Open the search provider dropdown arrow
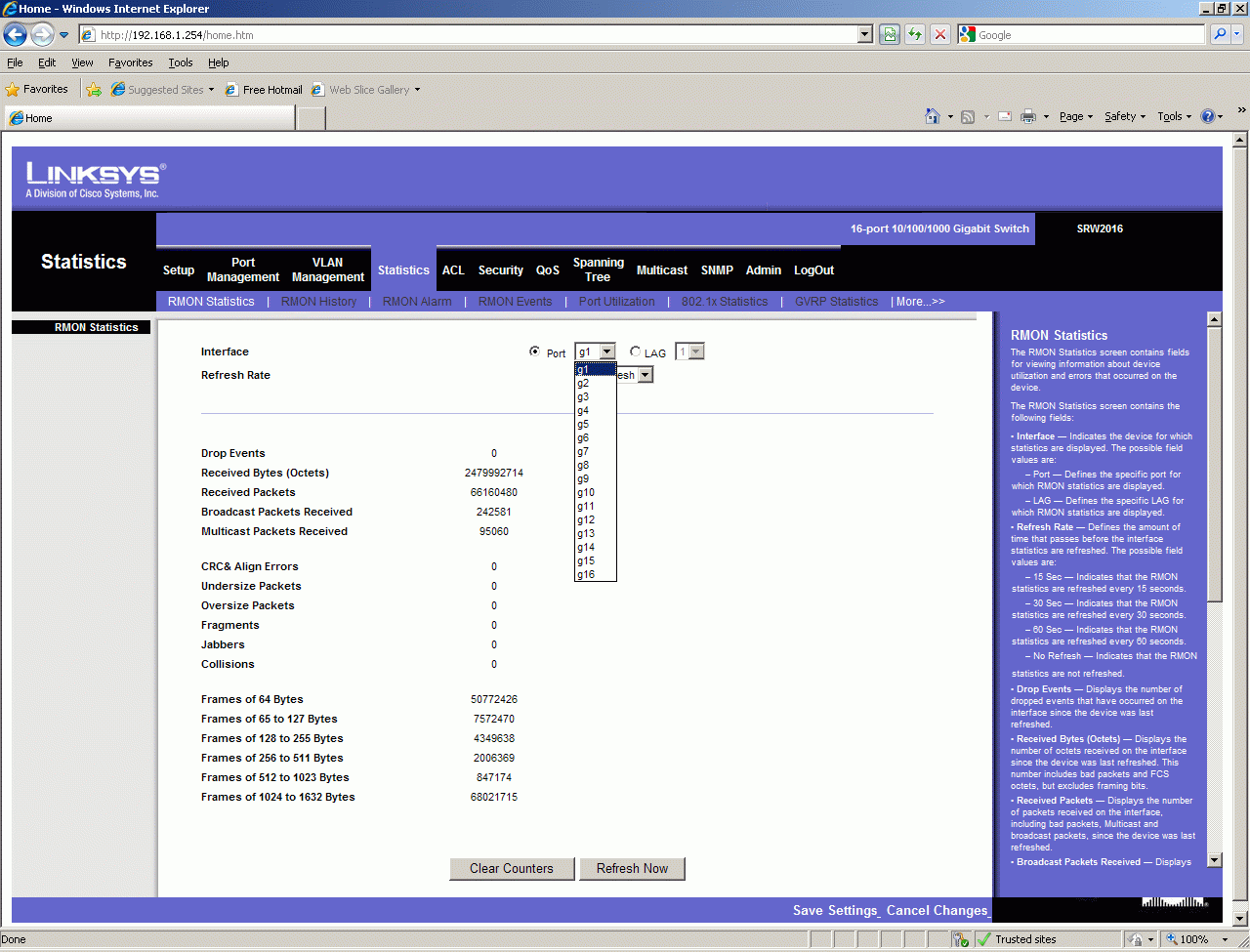 tap(1237, 35)
